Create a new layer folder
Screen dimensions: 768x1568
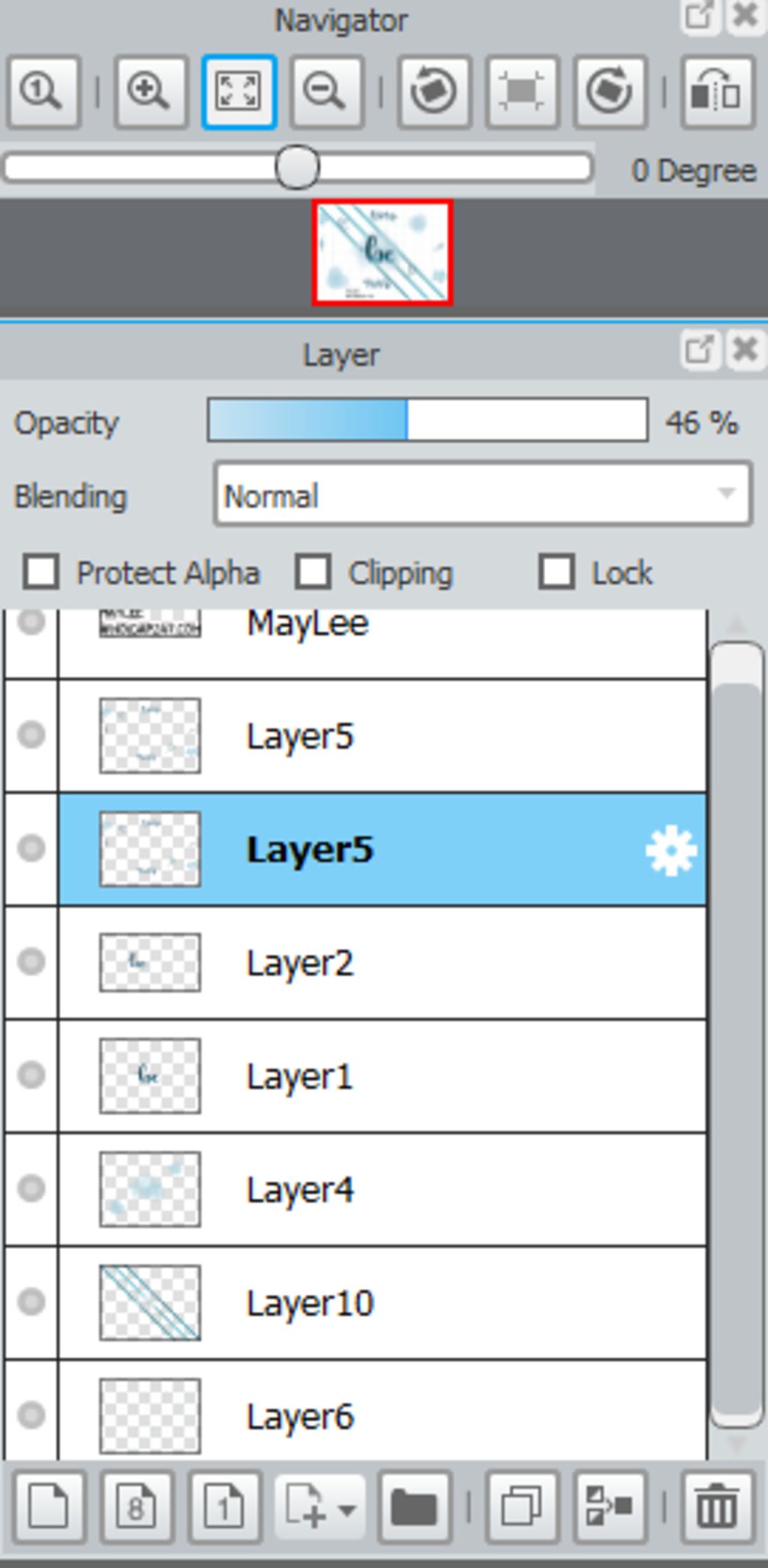click(414, 1506)
